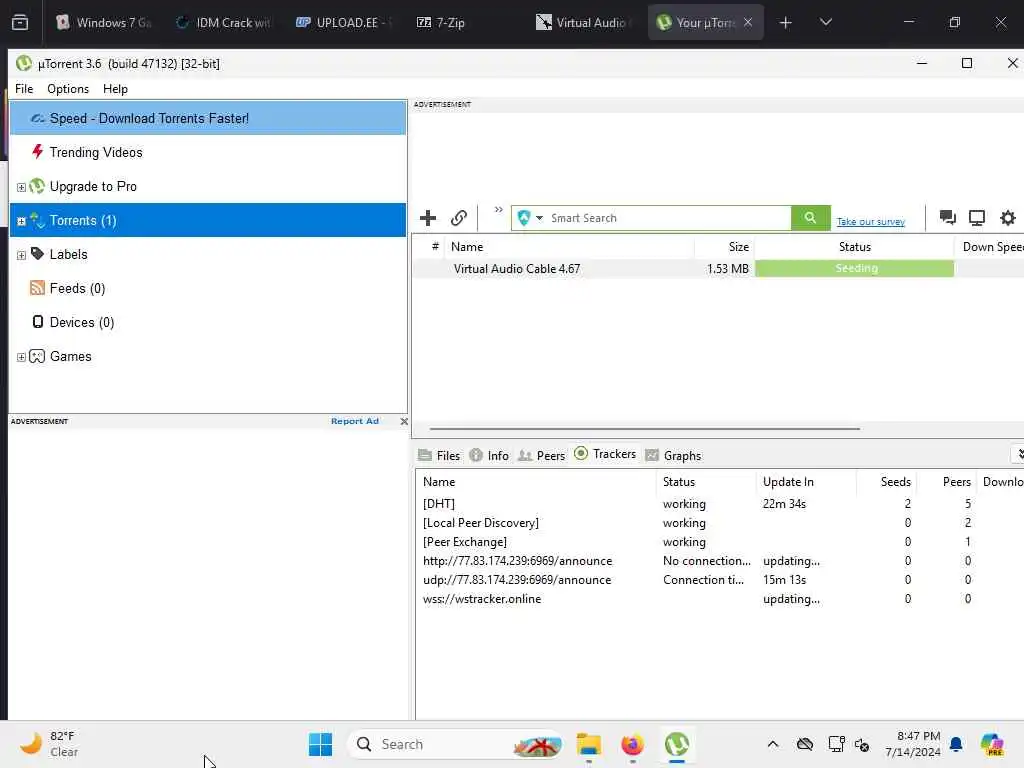Select the [Peer Exchange] tracker row
Image resolution: width=1024 pixels, height=768 pixels.
[x=719, y=542]
